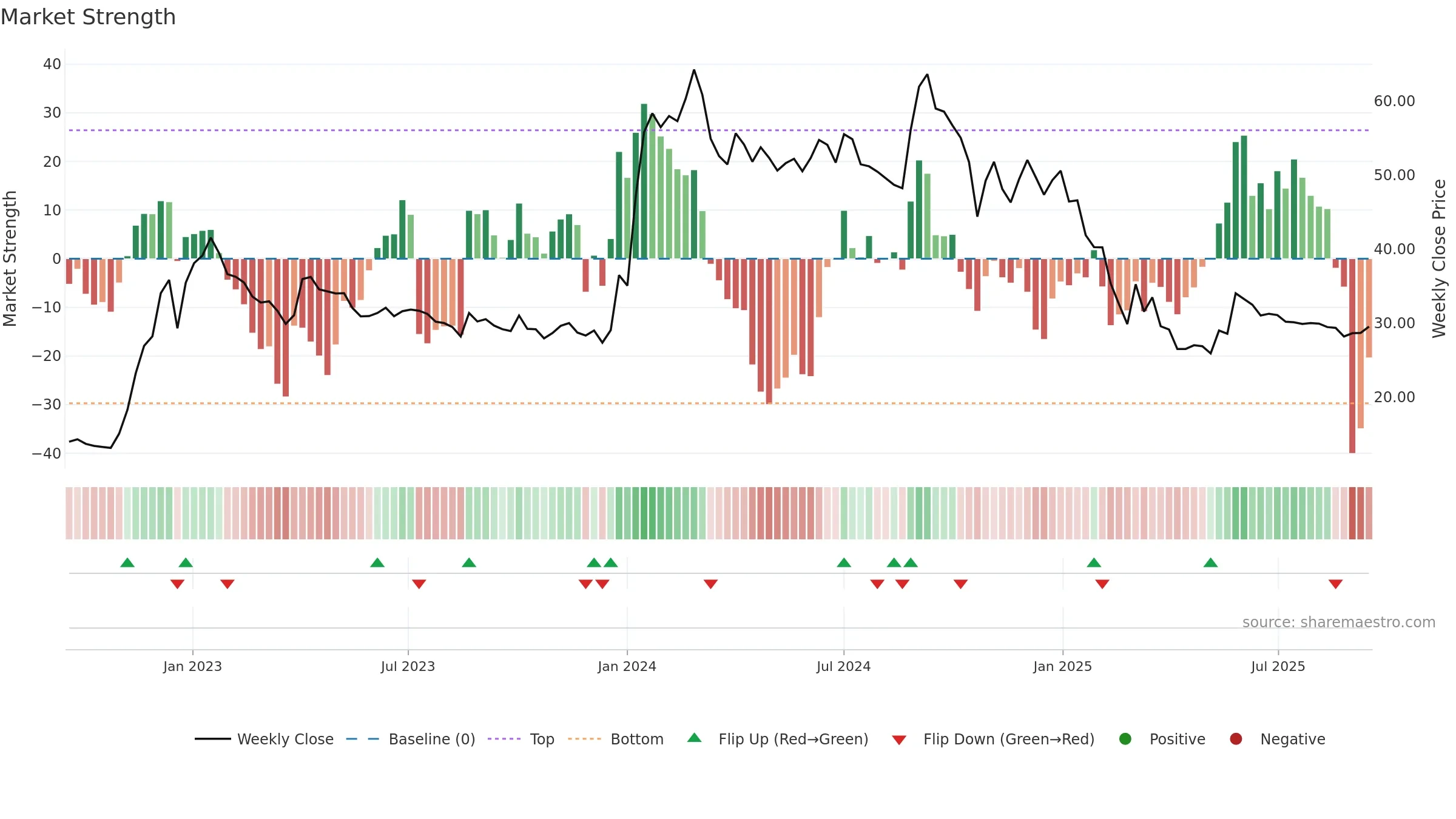Click the 40 strength axis label
Viewport: 1456px width, 819px height.
click(x=52, y=64)
